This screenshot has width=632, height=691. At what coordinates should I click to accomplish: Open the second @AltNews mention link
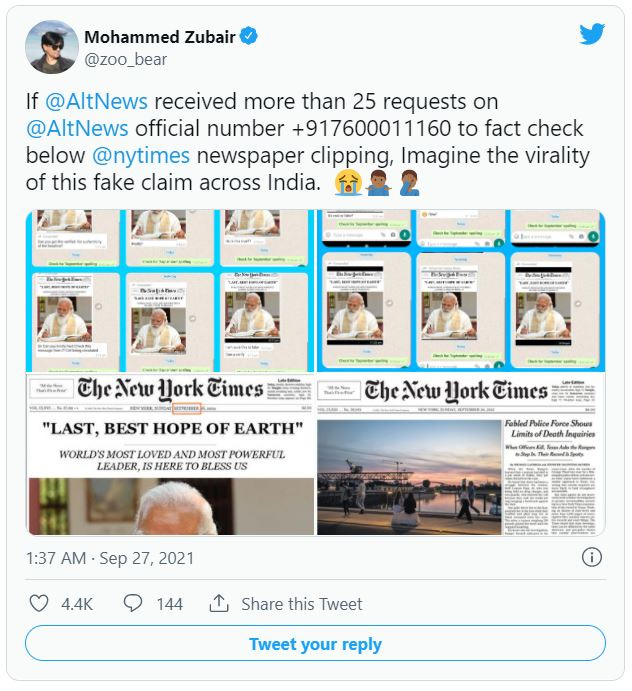pyautogui.click(x=77, y=128)
